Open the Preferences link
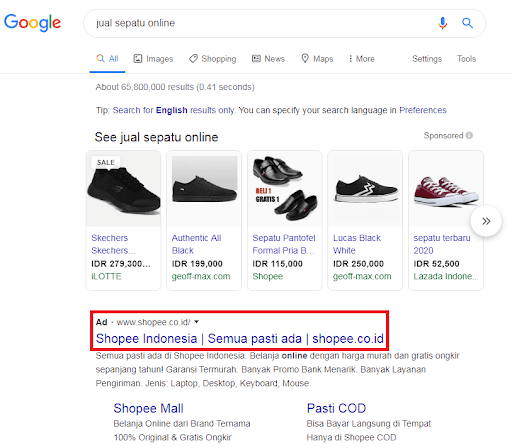 tap(423, 110)
